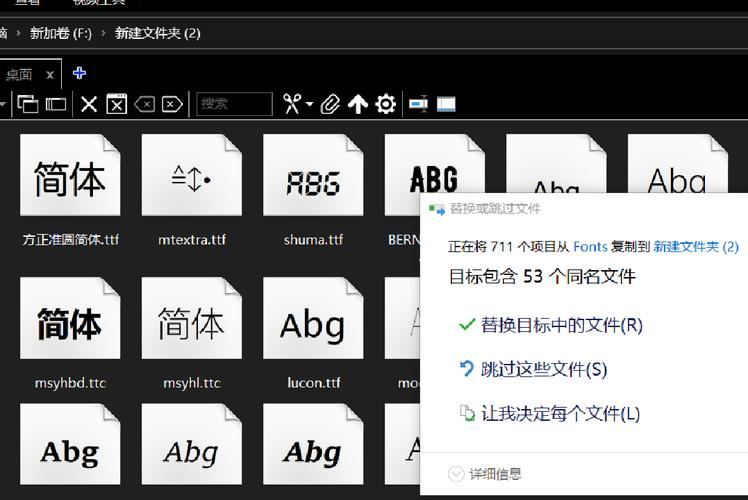Viewport: 748px width, 500px height.
Task: Open the dropdown arrow beside scissors
Action: [x=310, y=104]
